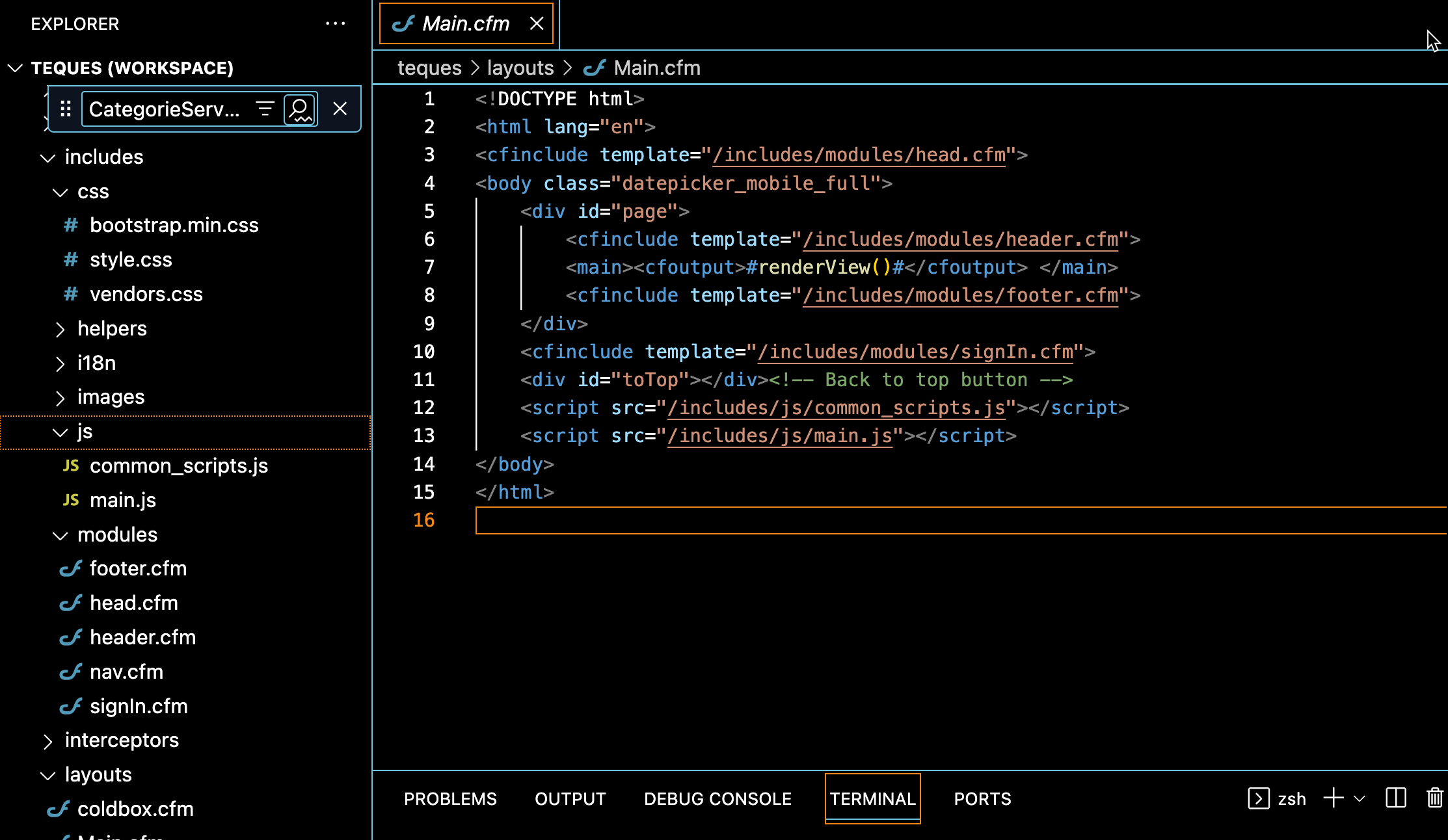Open nav.cfm file
Viewport: 1448px width, 840px height.
click(126, 672)
